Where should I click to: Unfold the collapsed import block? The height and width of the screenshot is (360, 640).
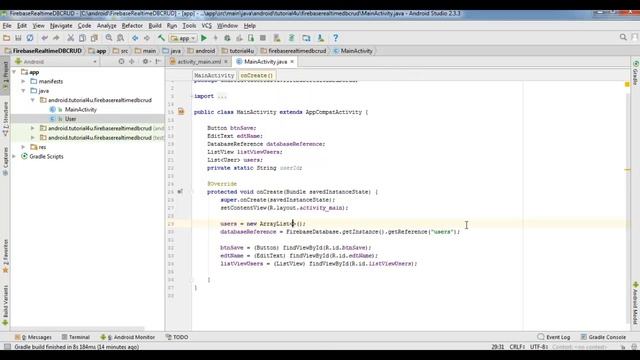click(x=222, y=96)
